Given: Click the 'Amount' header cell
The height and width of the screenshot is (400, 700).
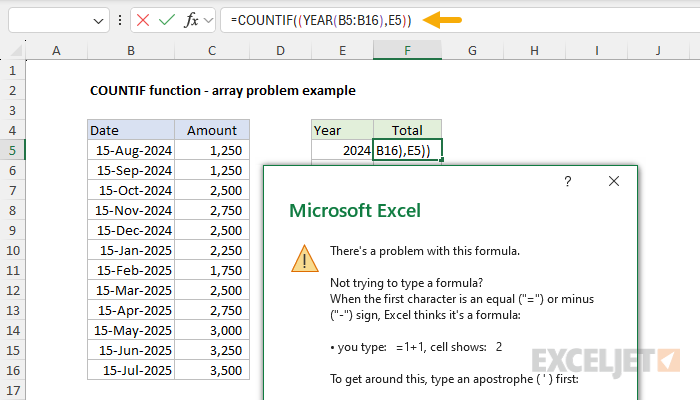Looking at the screenshot, I should (212, 130).
